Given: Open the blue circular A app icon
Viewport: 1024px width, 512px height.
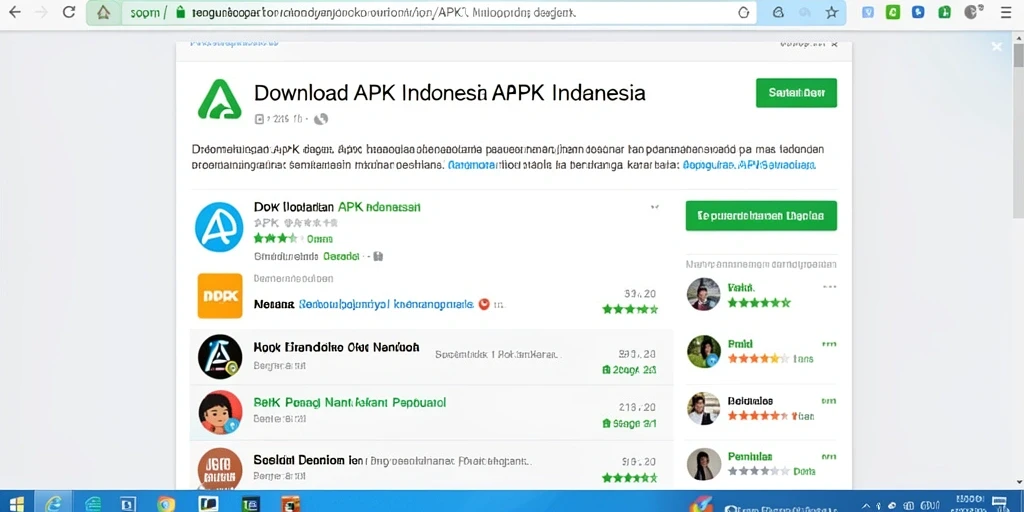Looking at the screenshot, I should point(219,227).
